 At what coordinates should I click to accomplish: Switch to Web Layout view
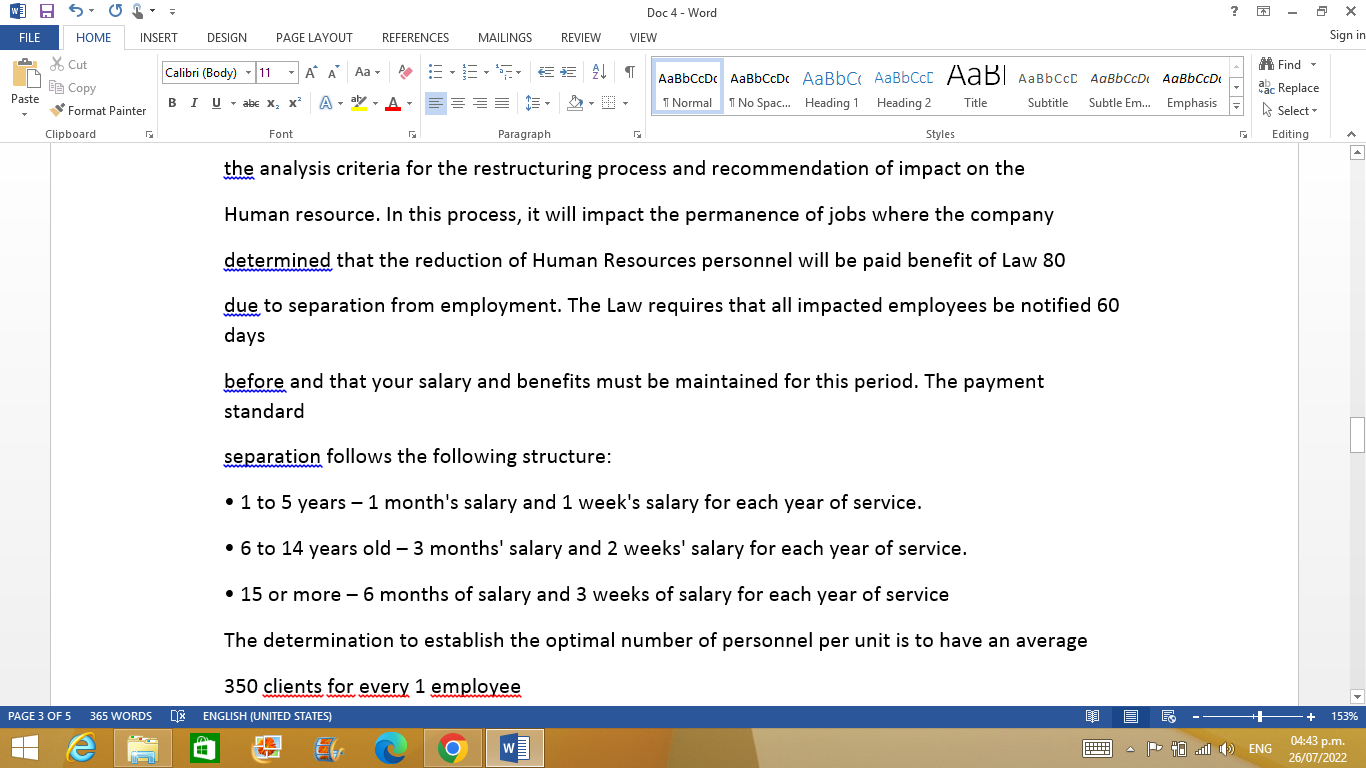[1168, 716]
